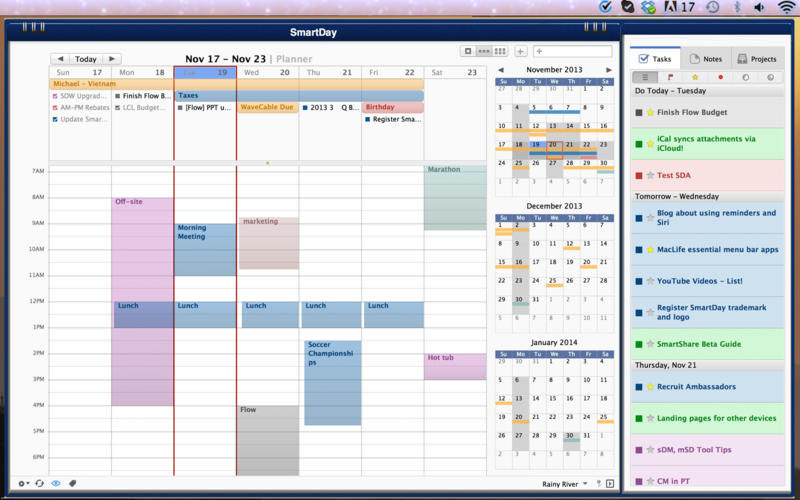The image size is (800, 500).
Task: Switch to single day view icon
Action: tap(468, 51)
